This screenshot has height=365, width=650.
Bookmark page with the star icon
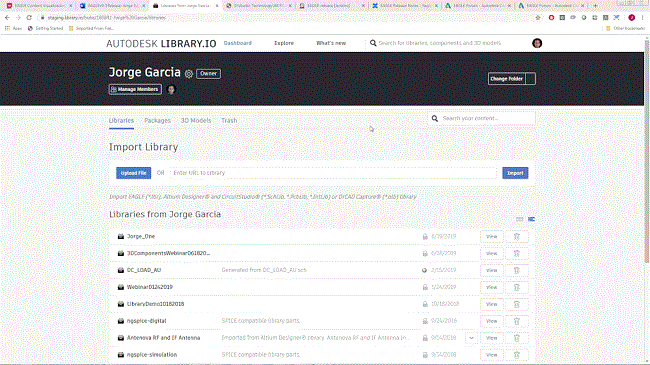coord(538,17)
